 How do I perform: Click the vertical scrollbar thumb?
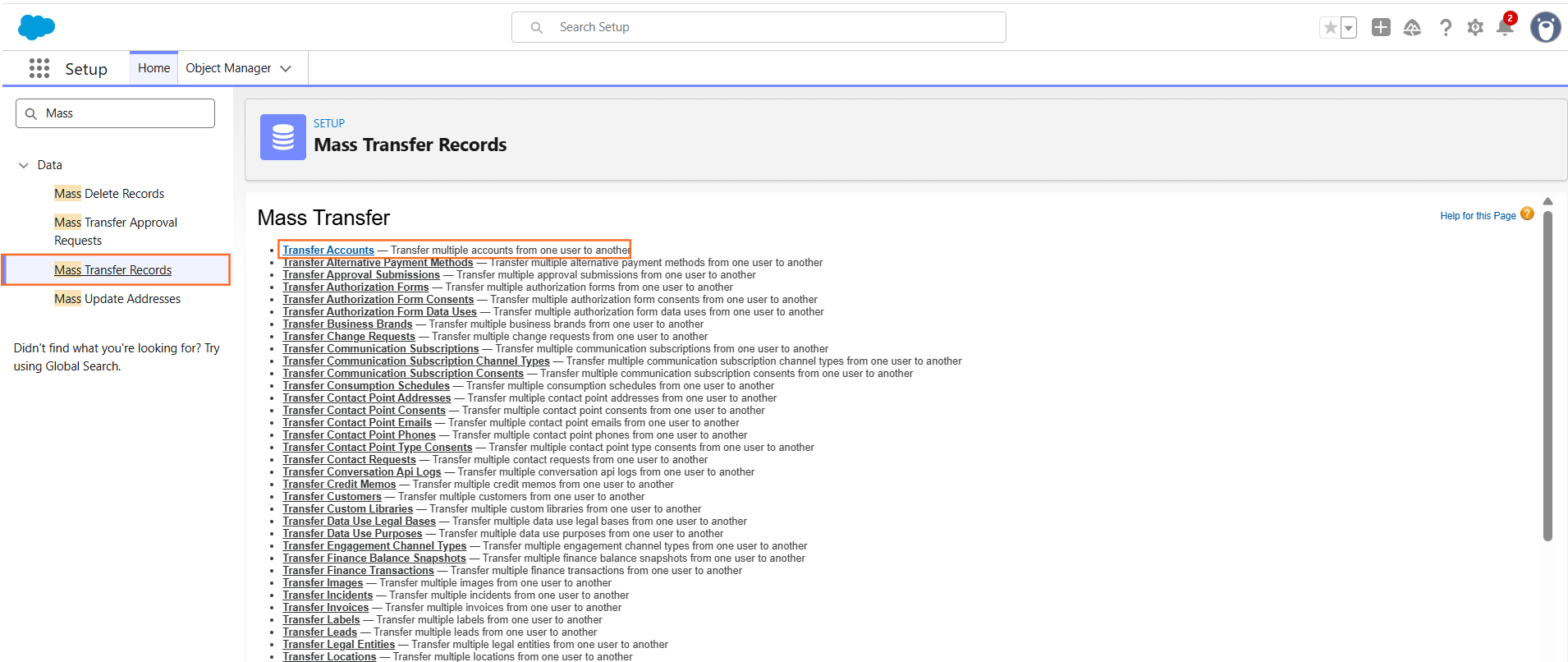click(x=1547, y=376)
